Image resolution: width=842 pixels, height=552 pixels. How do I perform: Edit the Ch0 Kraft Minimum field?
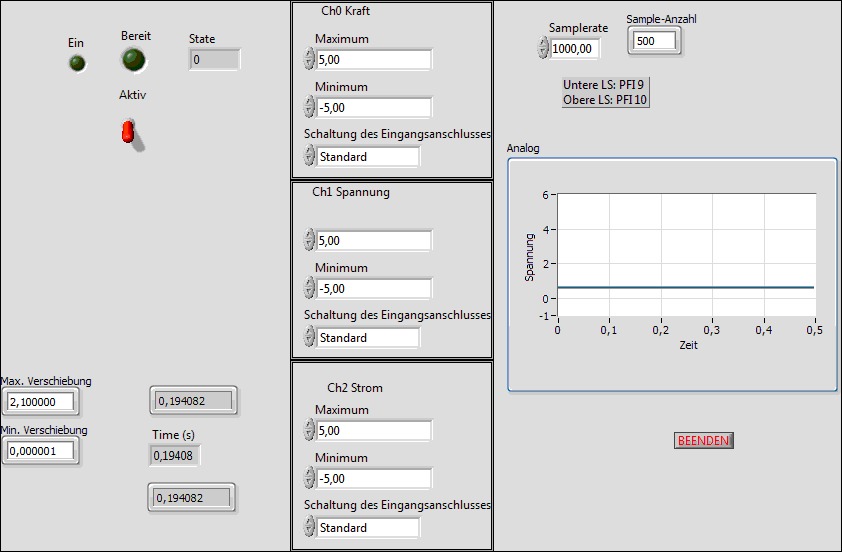click(x=374, y=107)
